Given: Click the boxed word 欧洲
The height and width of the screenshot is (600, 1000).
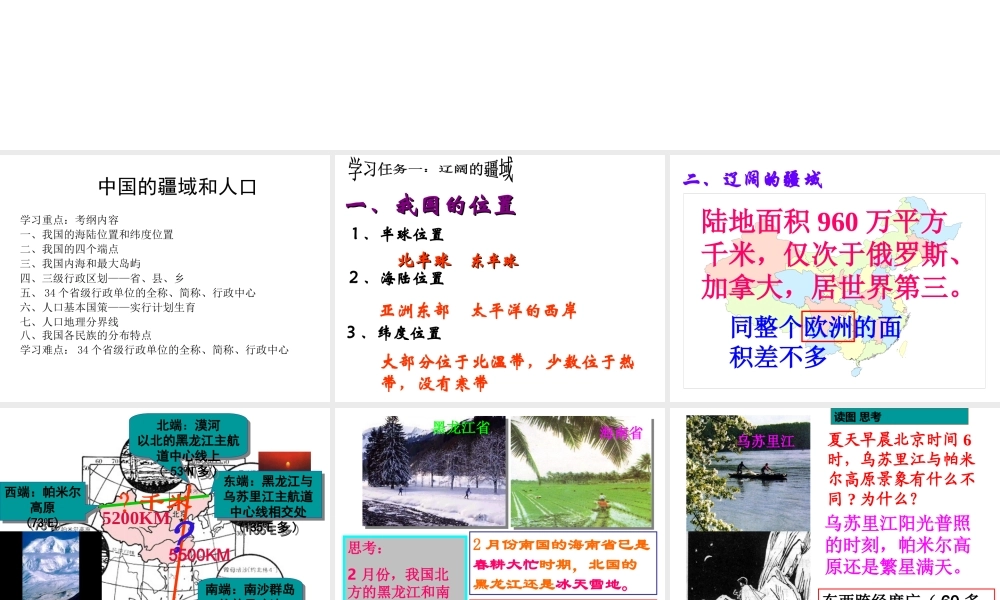Looking at the screenshot, I should point(828,327).
